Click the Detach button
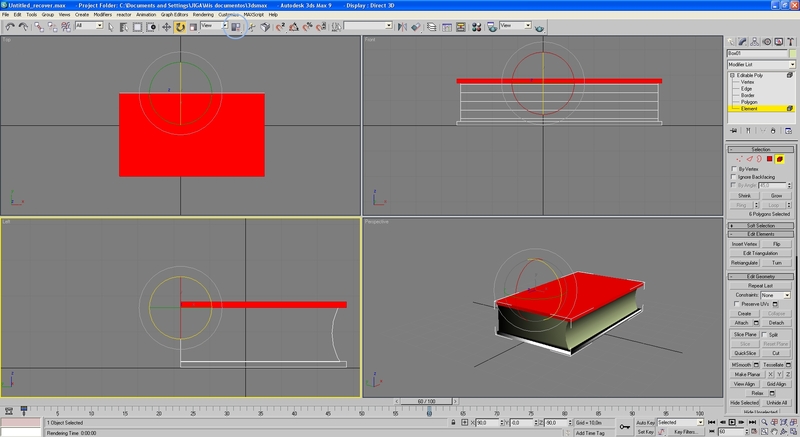 pyautogui.click(x=776, y=323)
